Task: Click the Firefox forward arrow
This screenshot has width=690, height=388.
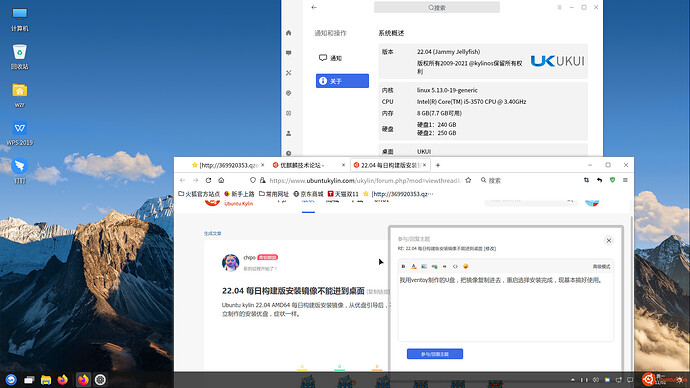Action: [195, 180]
